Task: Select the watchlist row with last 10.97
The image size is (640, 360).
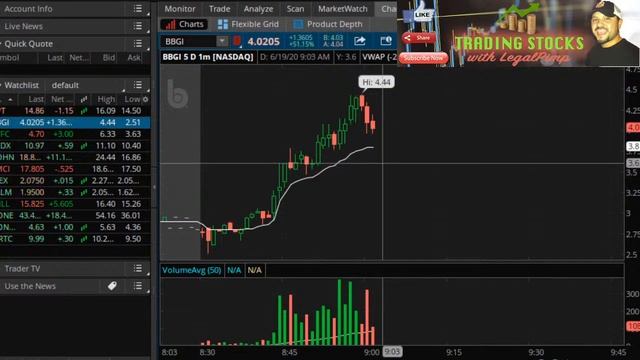Action: (75, 146)
